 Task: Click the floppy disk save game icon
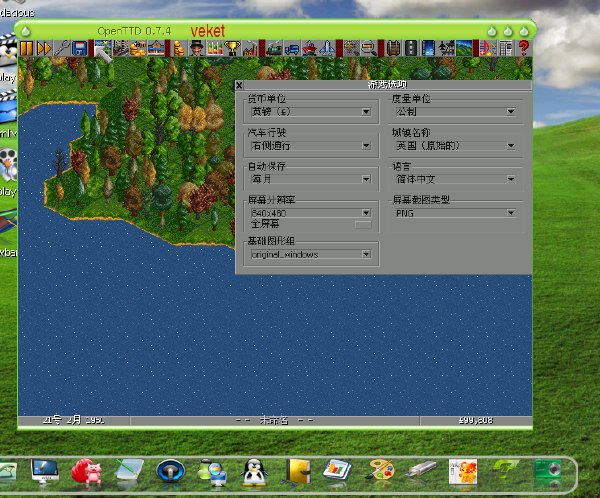(79, 49)
